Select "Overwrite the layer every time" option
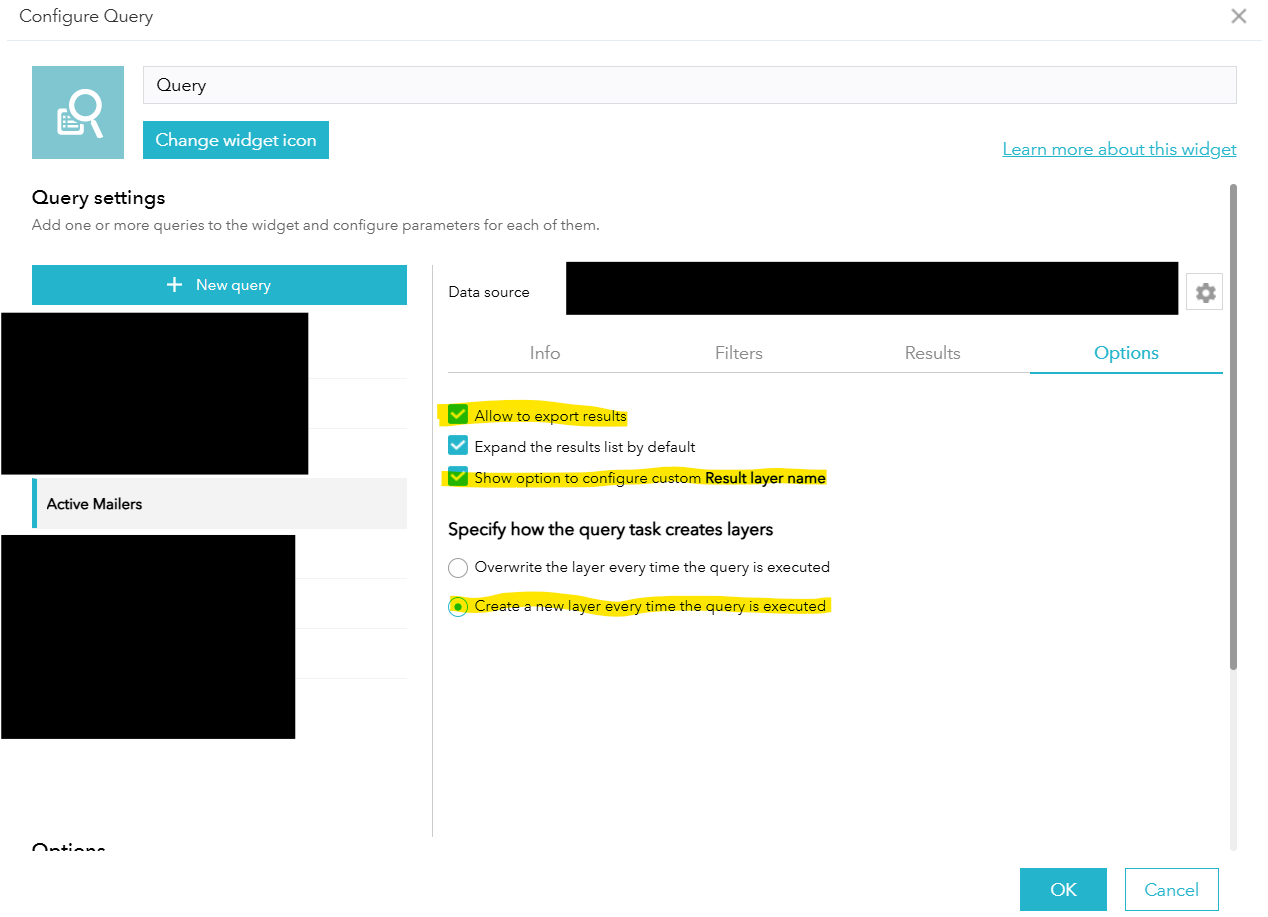Screen dimensions: 1268x917 (457, 567)
